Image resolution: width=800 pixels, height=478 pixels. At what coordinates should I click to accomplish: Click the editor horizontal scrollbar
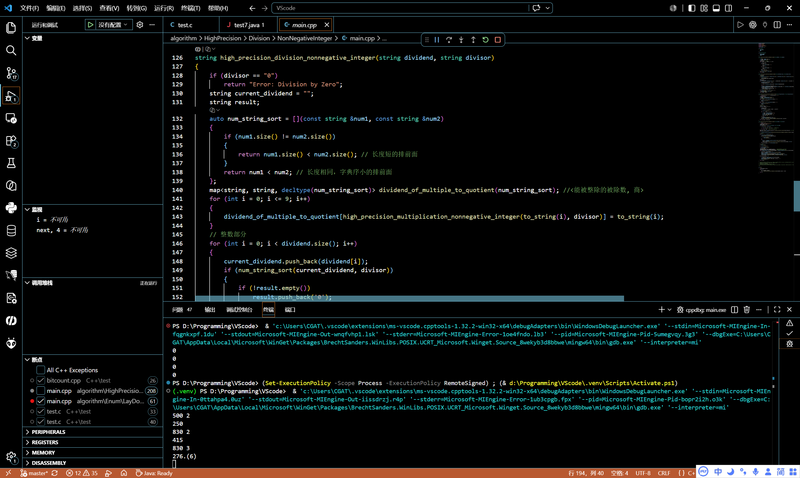click(x=409, y=298)
